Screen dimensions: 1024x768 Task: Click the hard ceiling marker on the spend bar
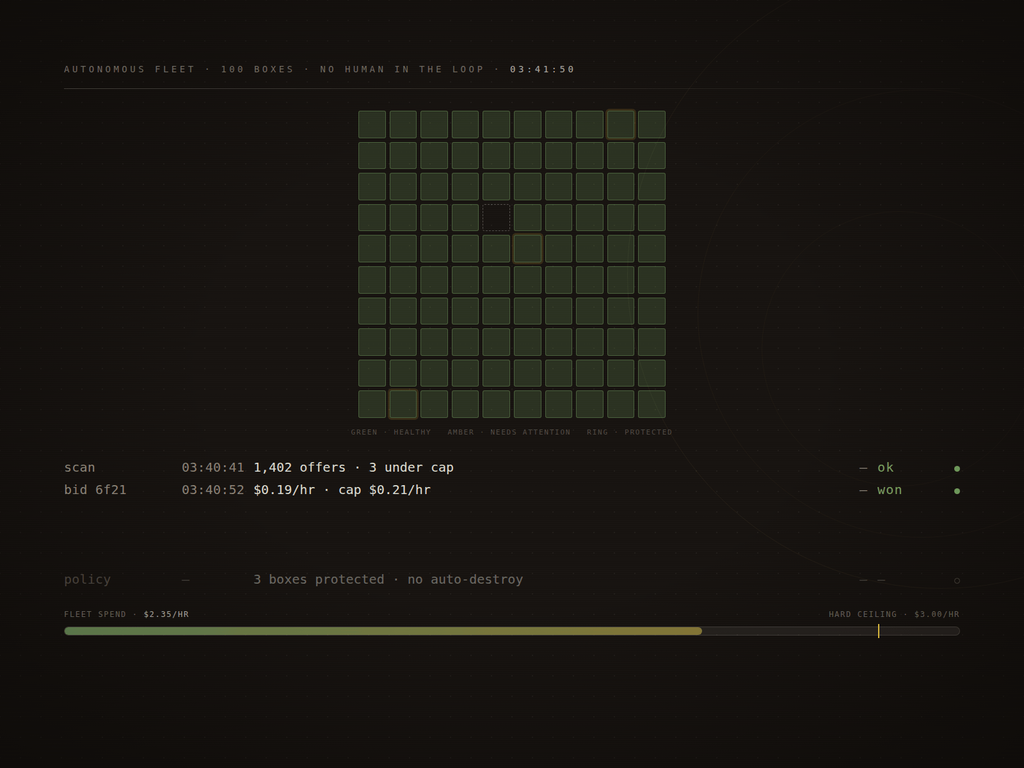878,631
